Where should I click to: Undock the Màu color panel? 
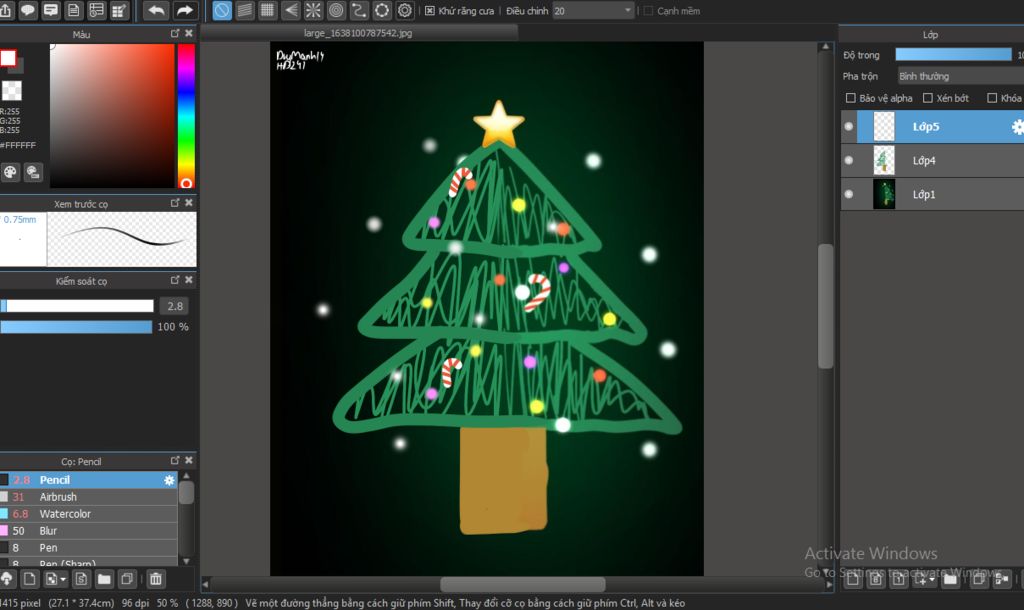coord(175,33)
